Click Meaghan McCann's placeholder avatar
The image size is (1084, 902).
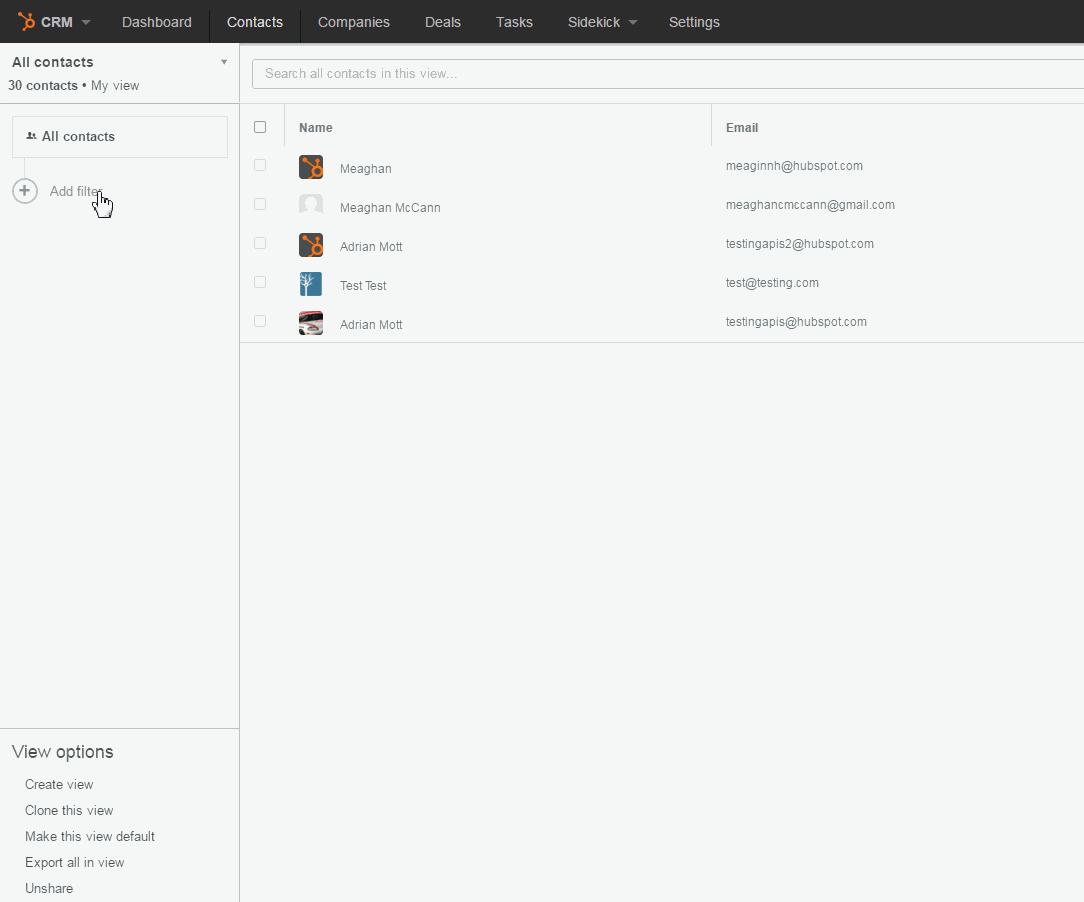click(311, 206)
